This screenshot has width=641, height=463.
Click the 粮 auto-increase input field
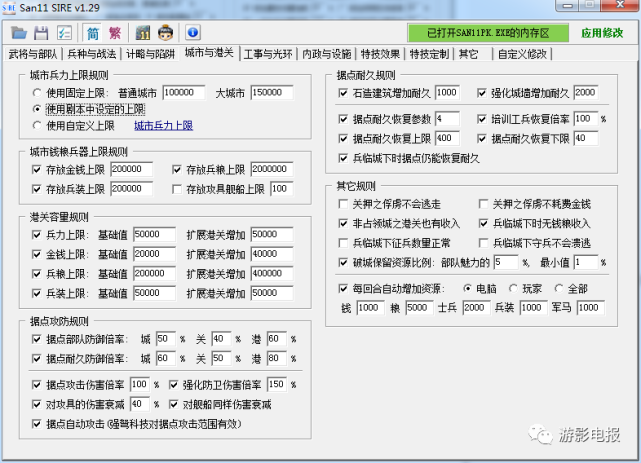(419, 307)
